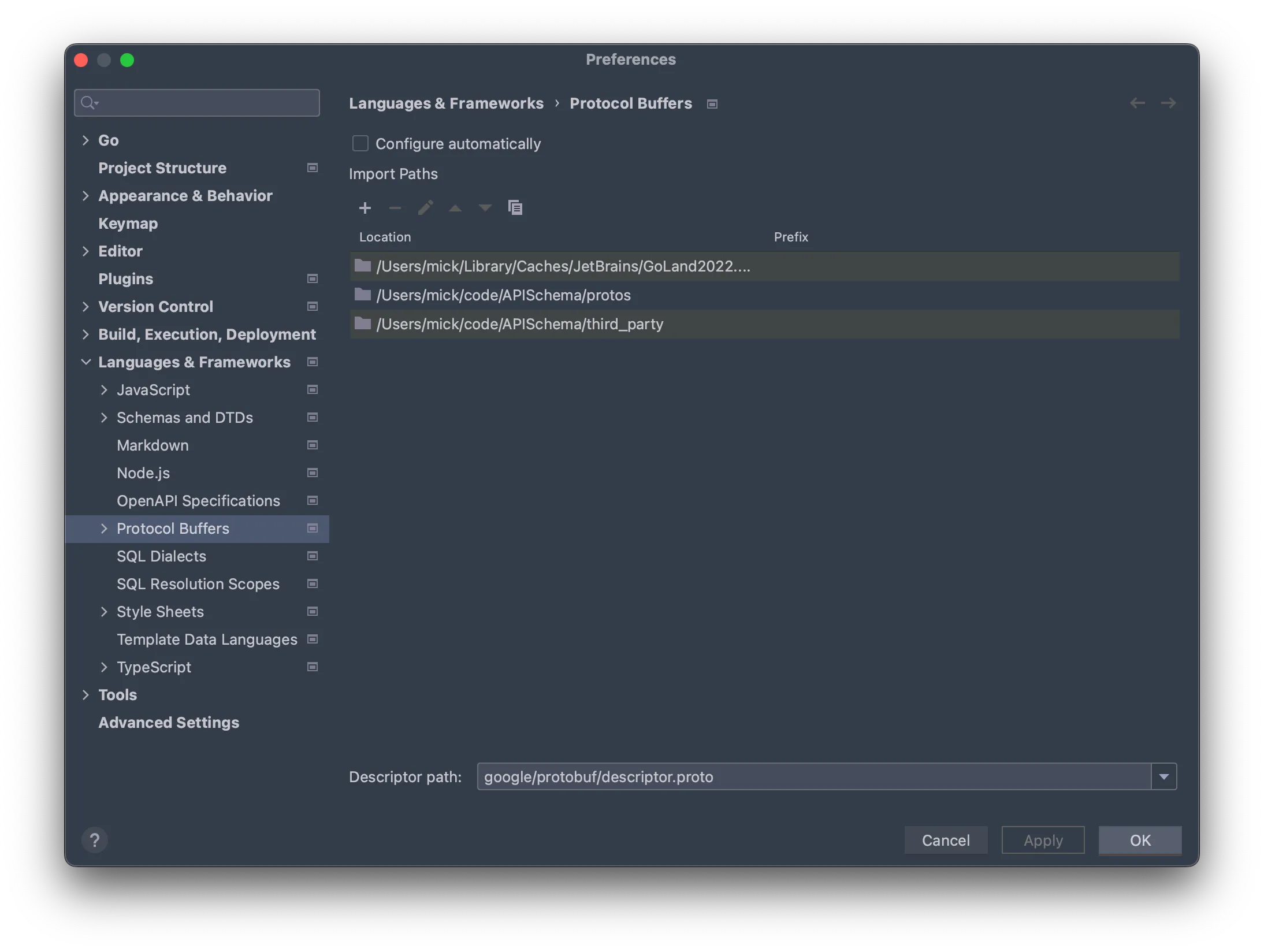Click the back navigation arrow icon
This screenshot has height=952, width=1264.
(x=1137, y=103)
